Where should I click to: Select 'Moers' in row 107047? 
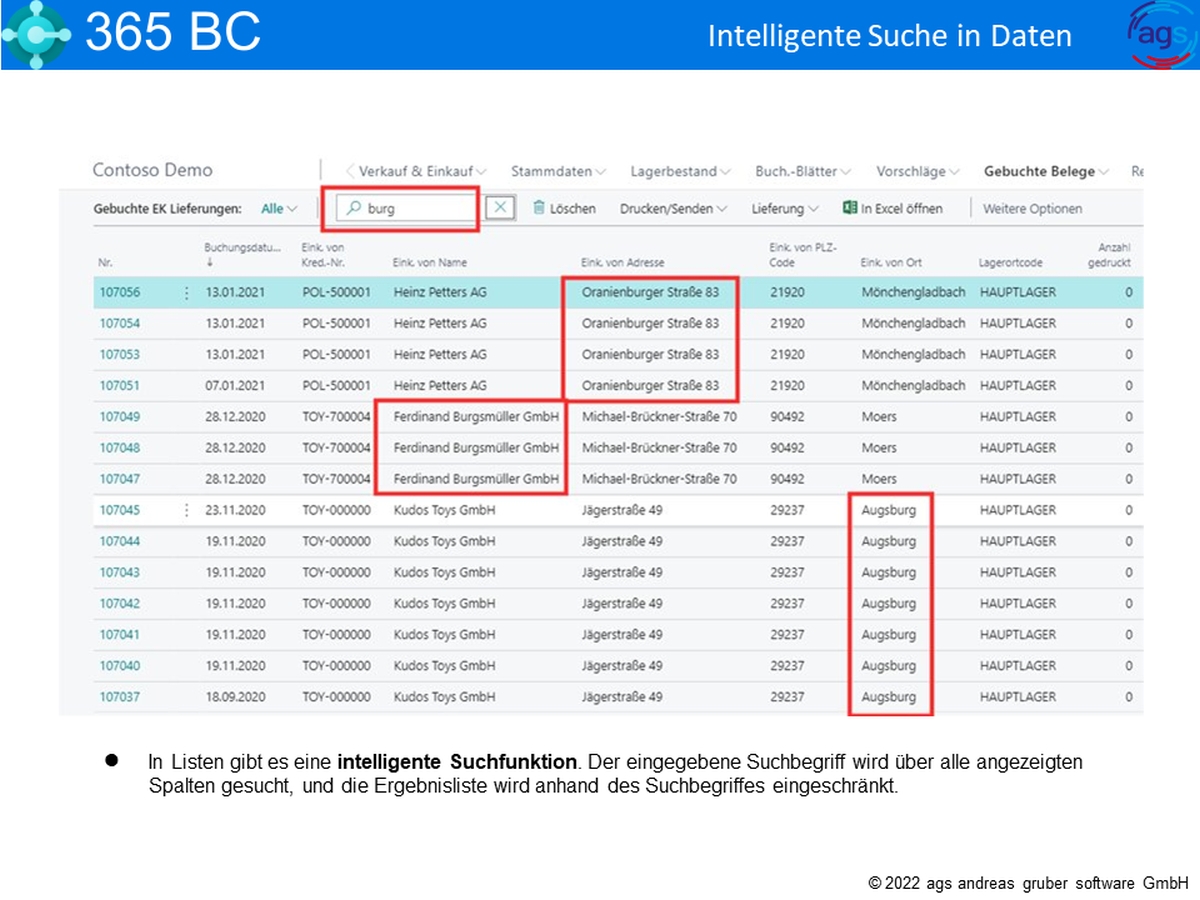click(x=879, y=479)
